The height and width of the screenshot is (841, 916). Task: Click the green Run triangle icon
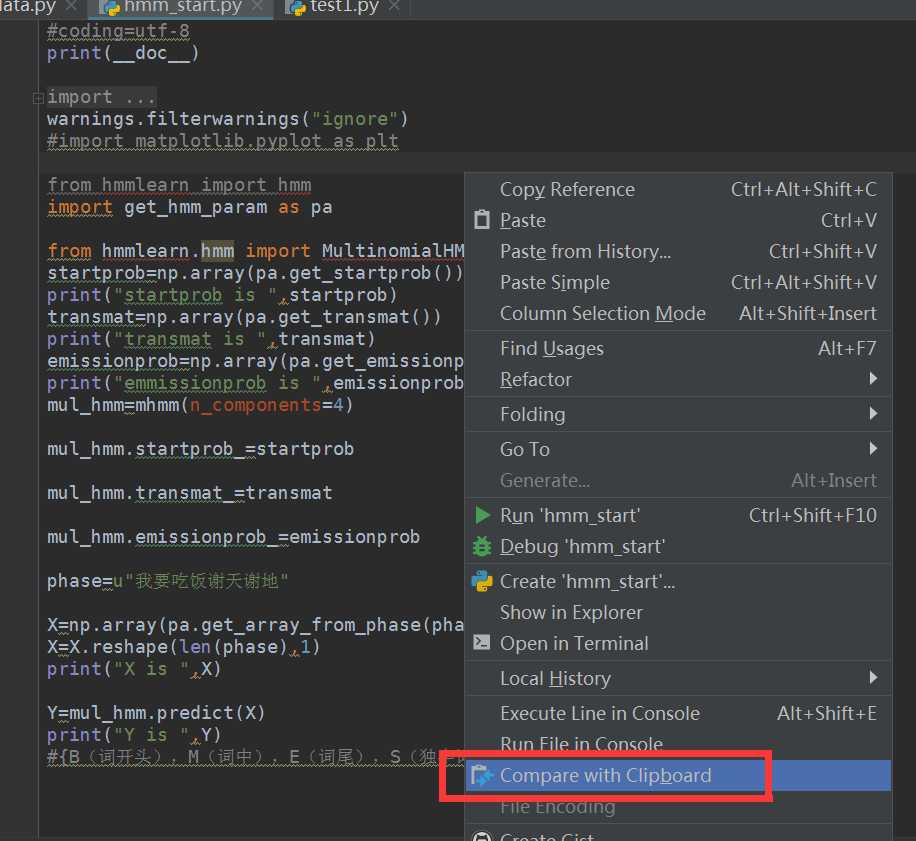pos(483,515)
